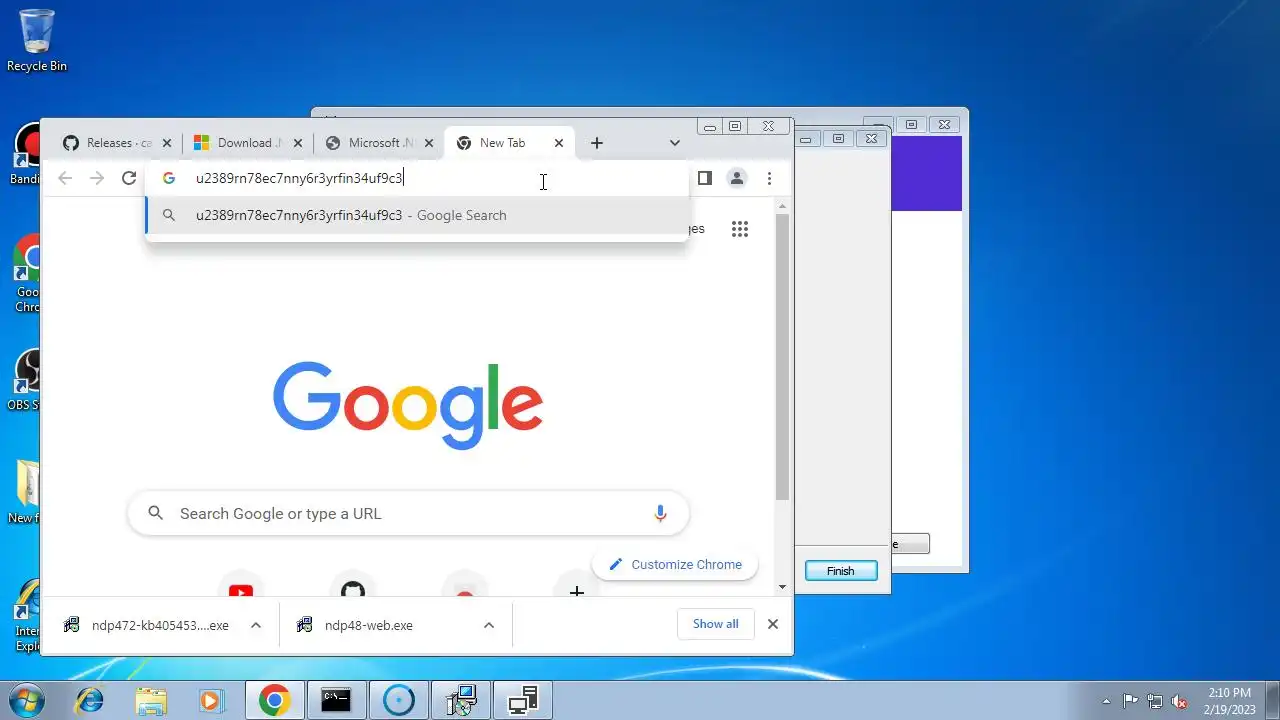Open the network tray icon
This screenshot has height=720, width=1280.
pyautogui.click(x=1155, y=701)
